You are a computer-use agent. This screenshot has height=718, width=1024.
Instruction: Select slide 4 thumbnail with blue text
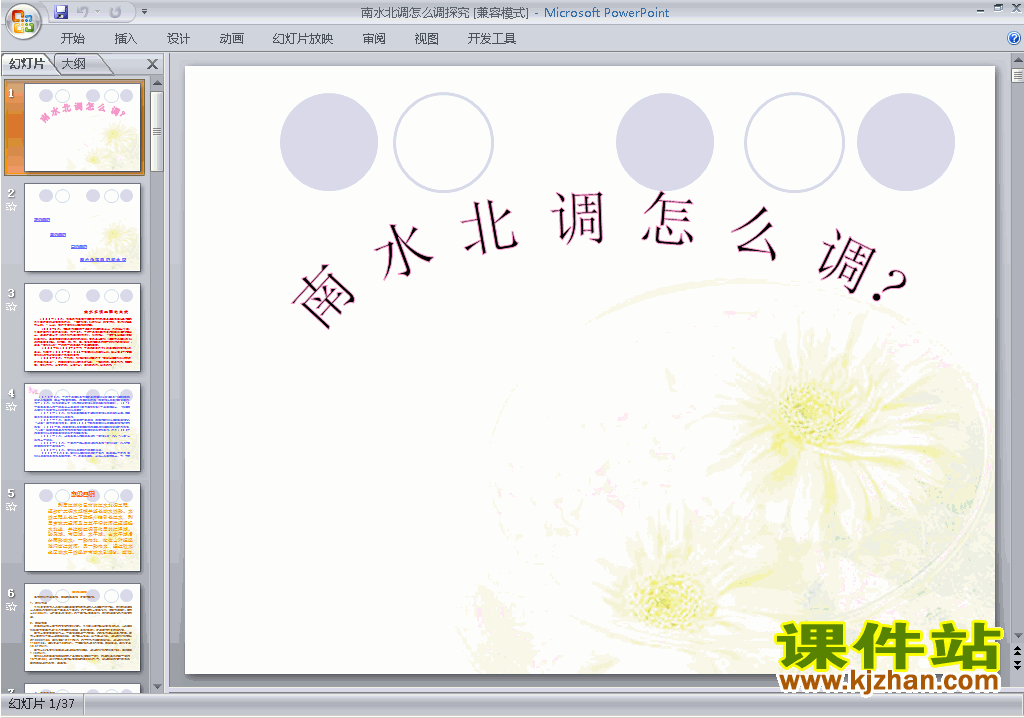[83, 427]
